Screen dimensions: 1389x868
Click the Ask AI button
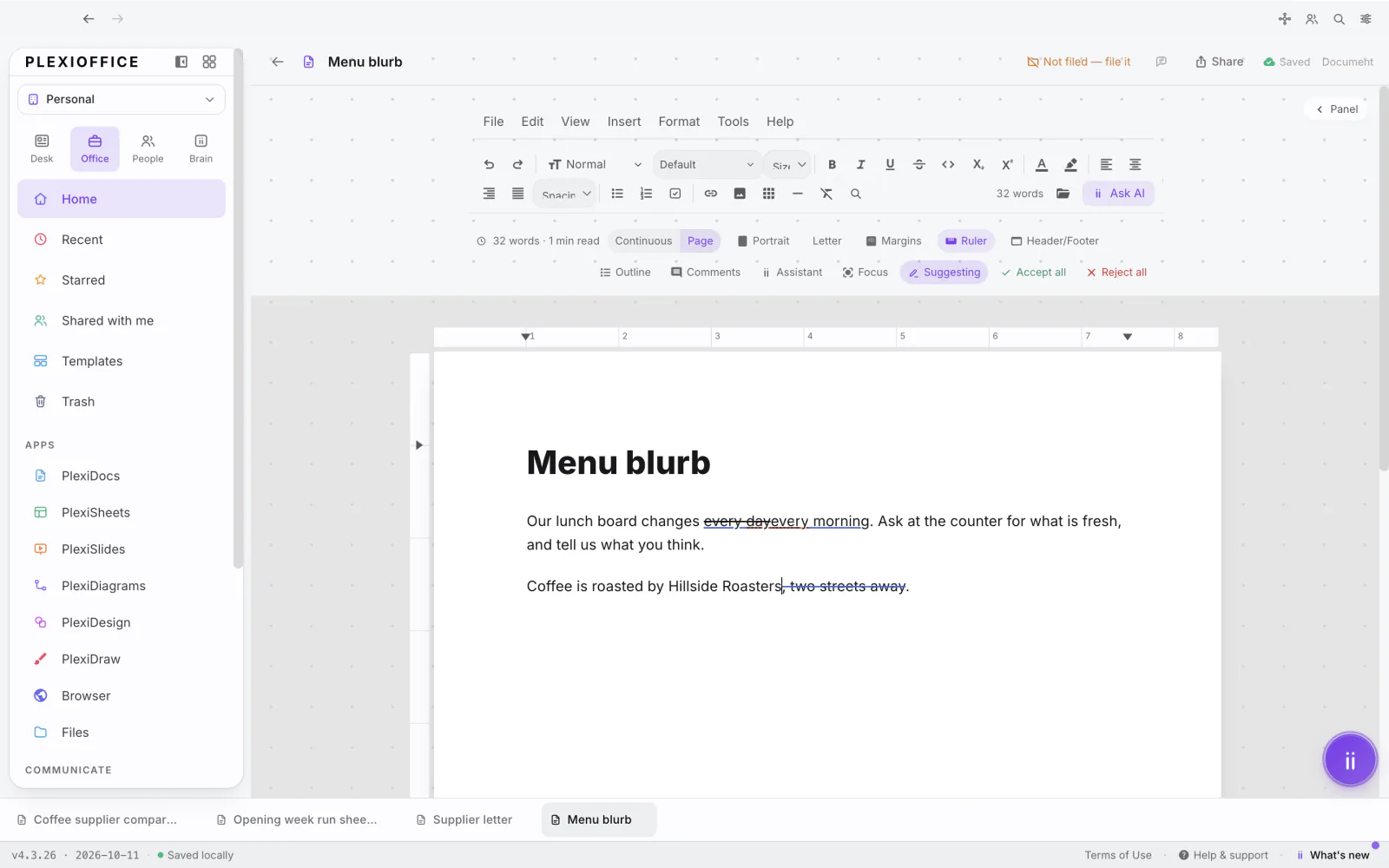pos(1119,194)
